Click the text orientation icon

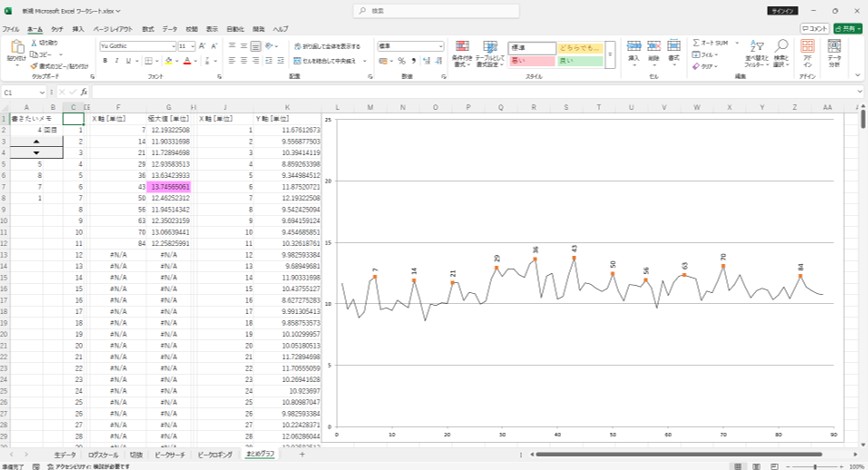[269, 46]
